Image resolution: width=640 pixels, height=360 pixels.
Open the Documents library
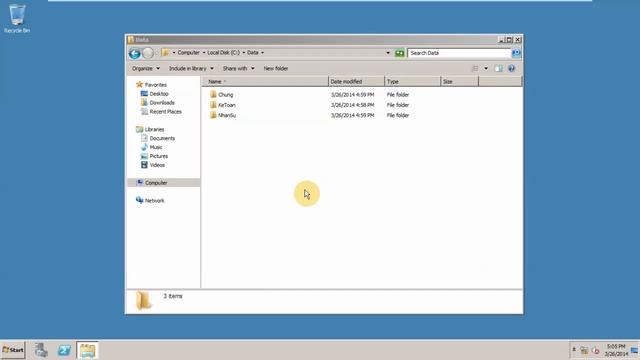[162, 138]
